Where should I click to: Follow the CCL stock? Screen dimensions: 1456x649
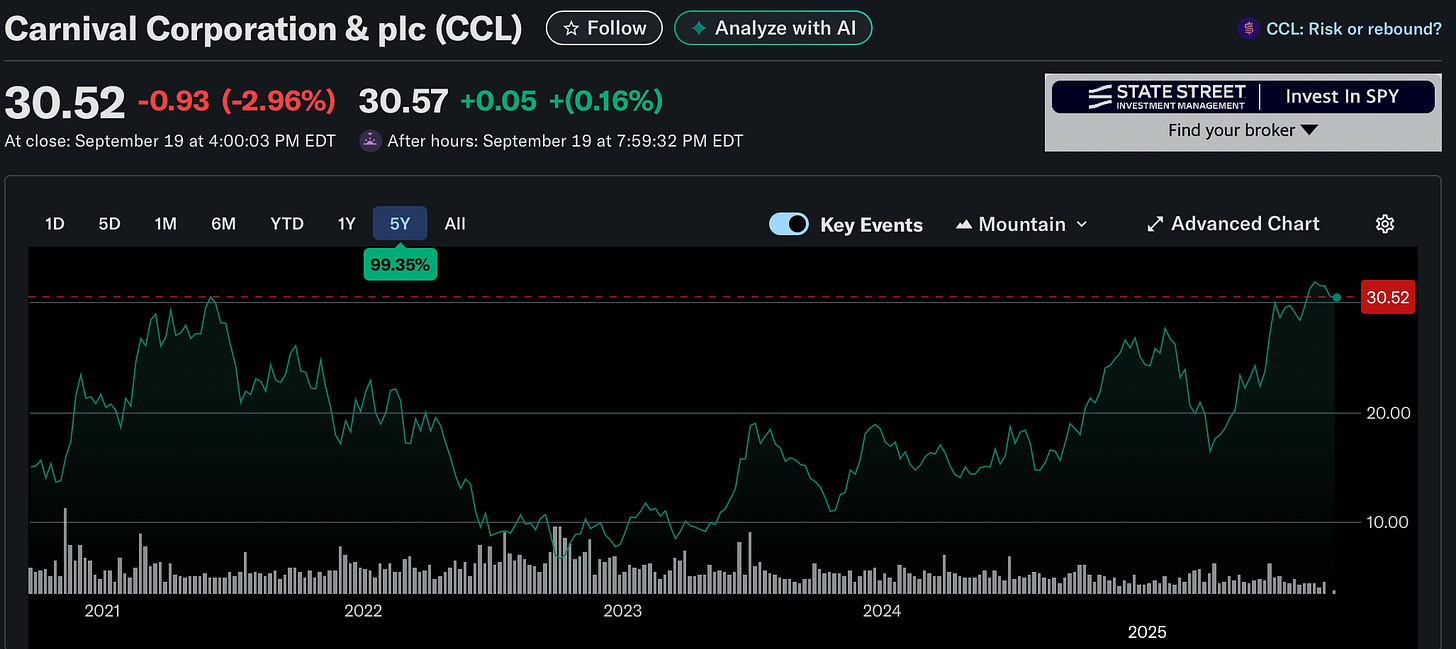coord(604,28)
